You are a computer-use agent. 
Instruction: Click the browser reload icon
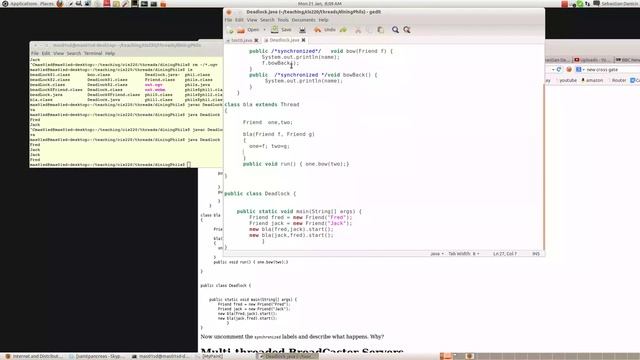[x=559, y=70]
